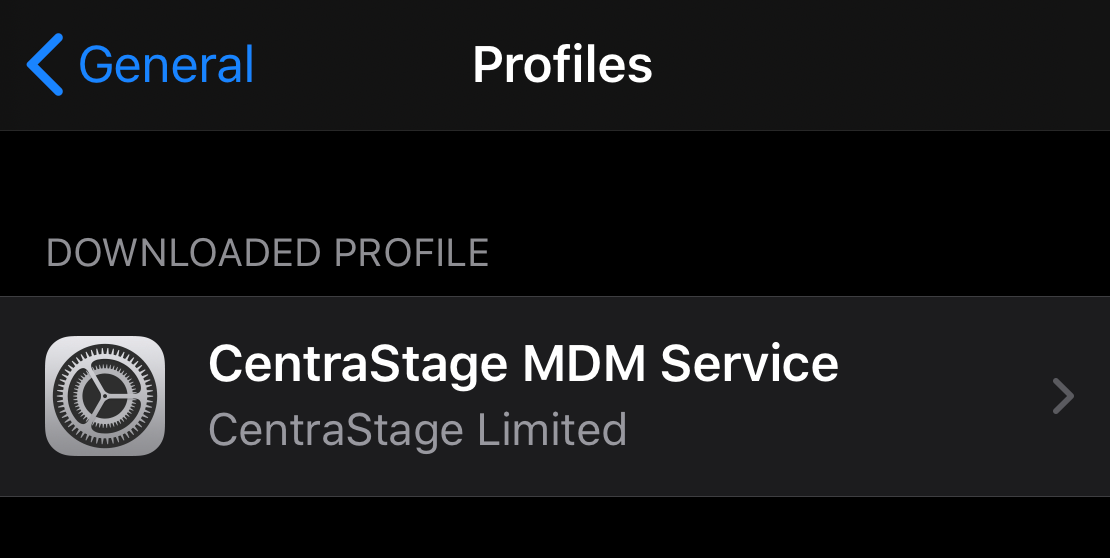Tap the cogwheel center of profile icon
The width and height of the screenshot is (1110, 558).
click(x=105, y=396)
